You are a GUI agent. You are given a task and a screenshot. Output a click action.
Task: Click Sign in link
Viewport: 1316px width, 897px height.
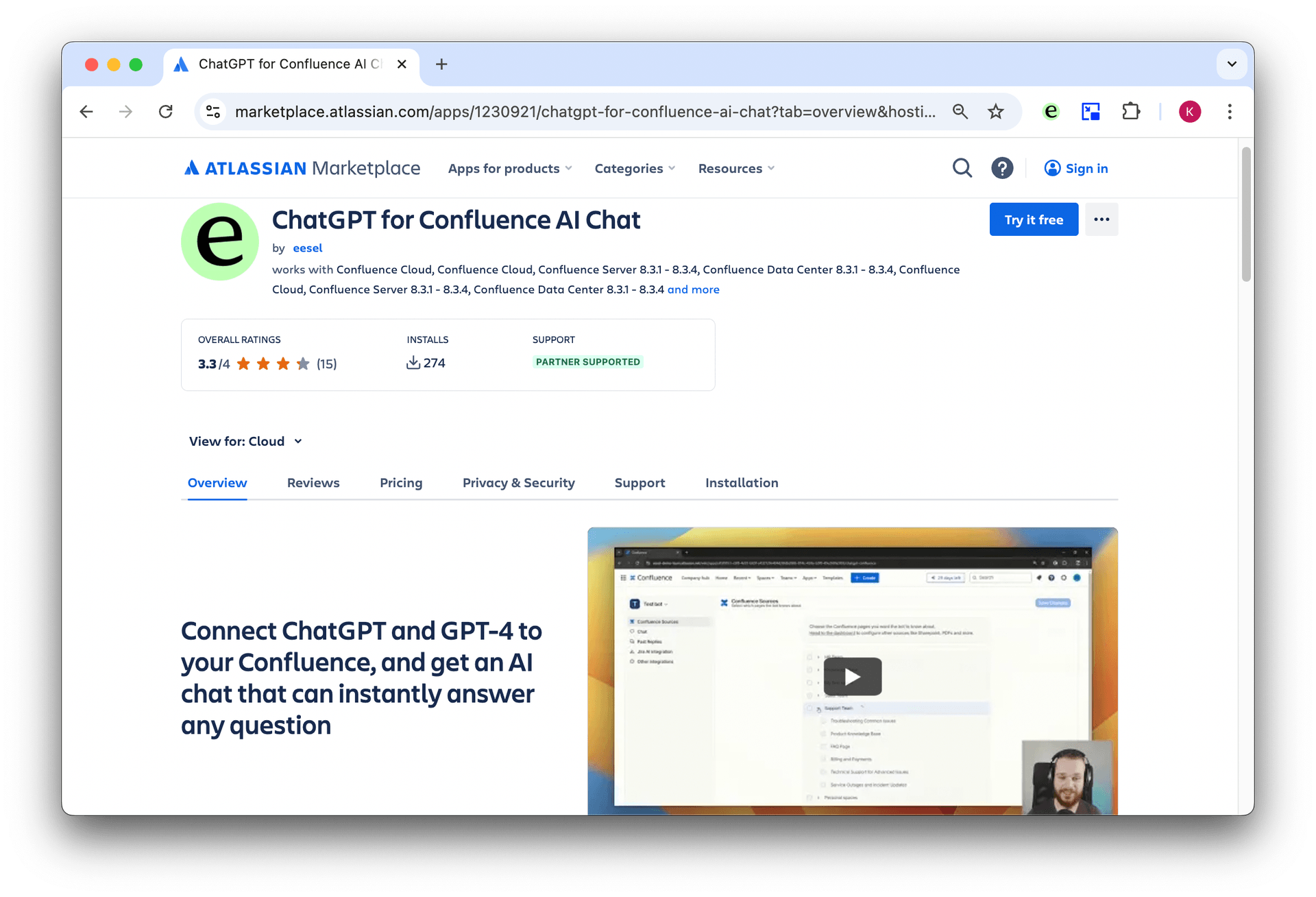coord(1076,169)
